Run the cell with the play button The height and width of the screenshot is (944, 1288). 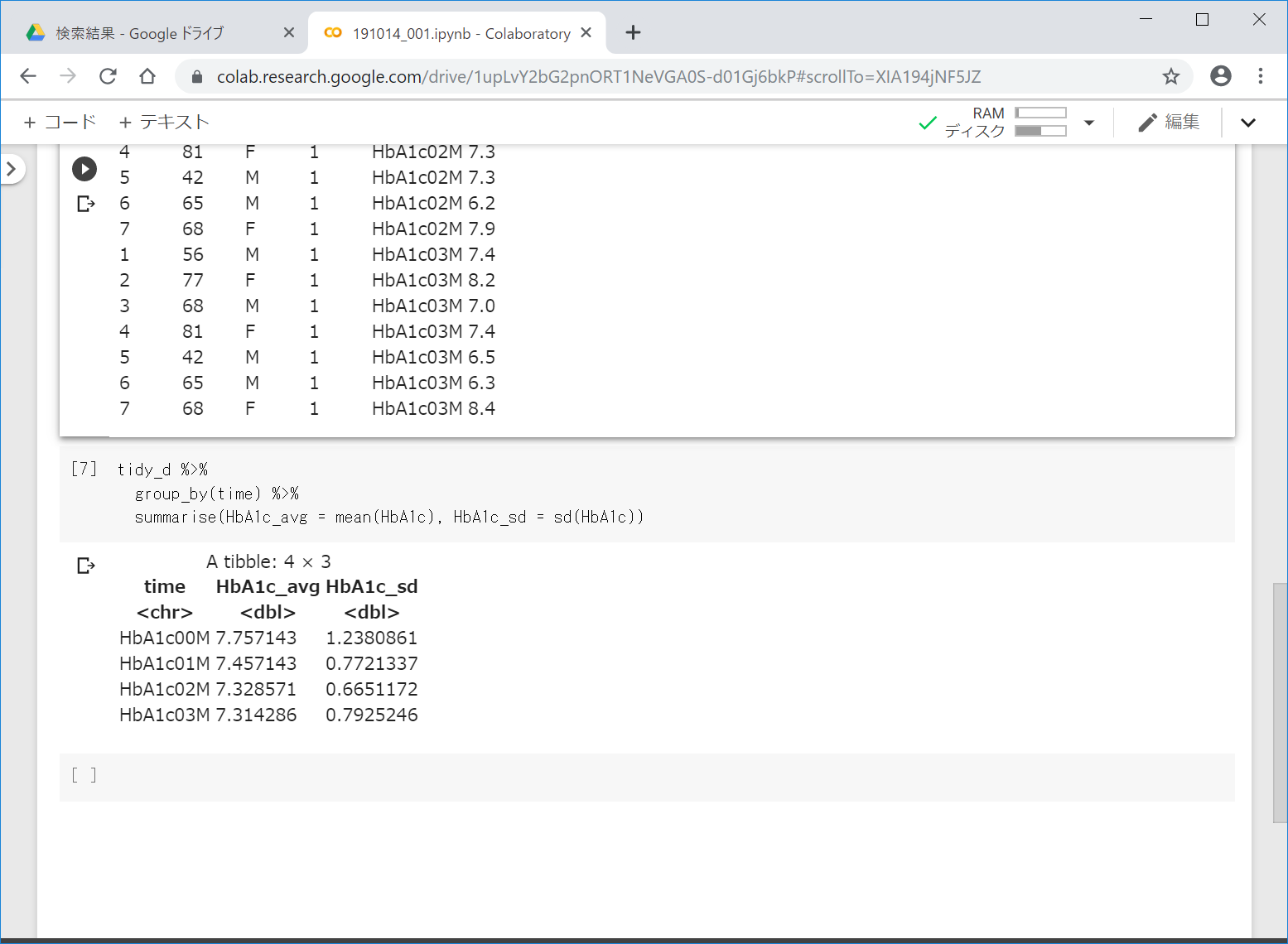(84, 169)
